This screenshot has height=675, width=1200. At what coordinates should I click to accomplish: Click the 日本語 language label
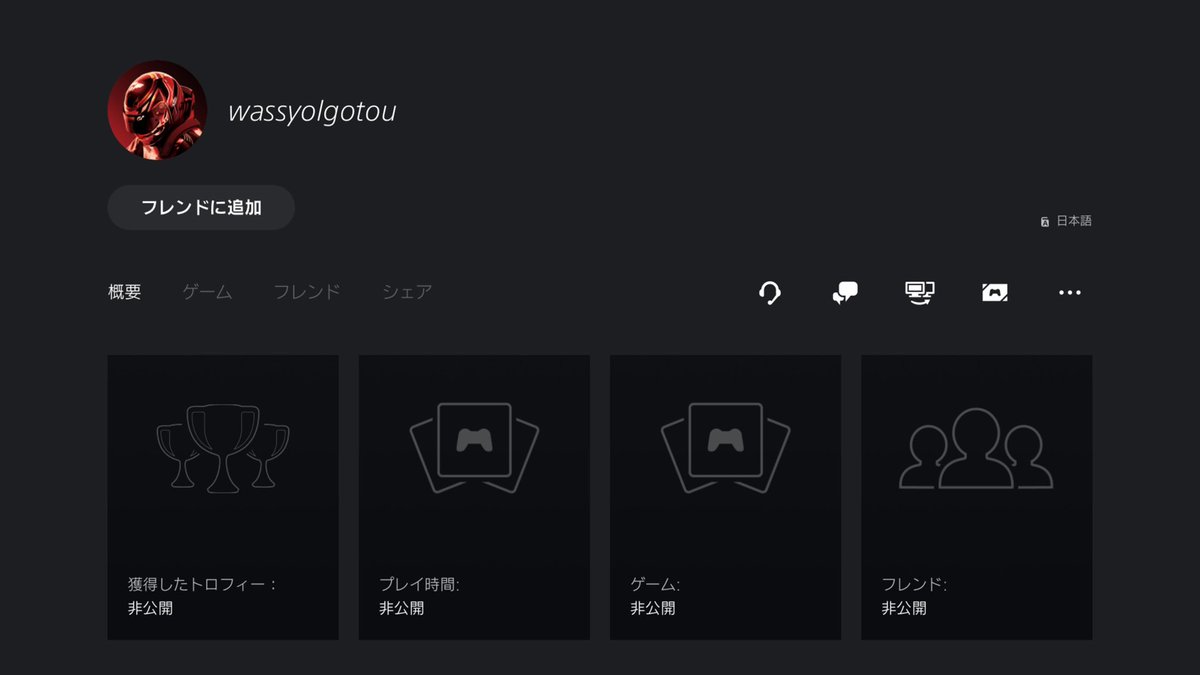pos(1074,221)
